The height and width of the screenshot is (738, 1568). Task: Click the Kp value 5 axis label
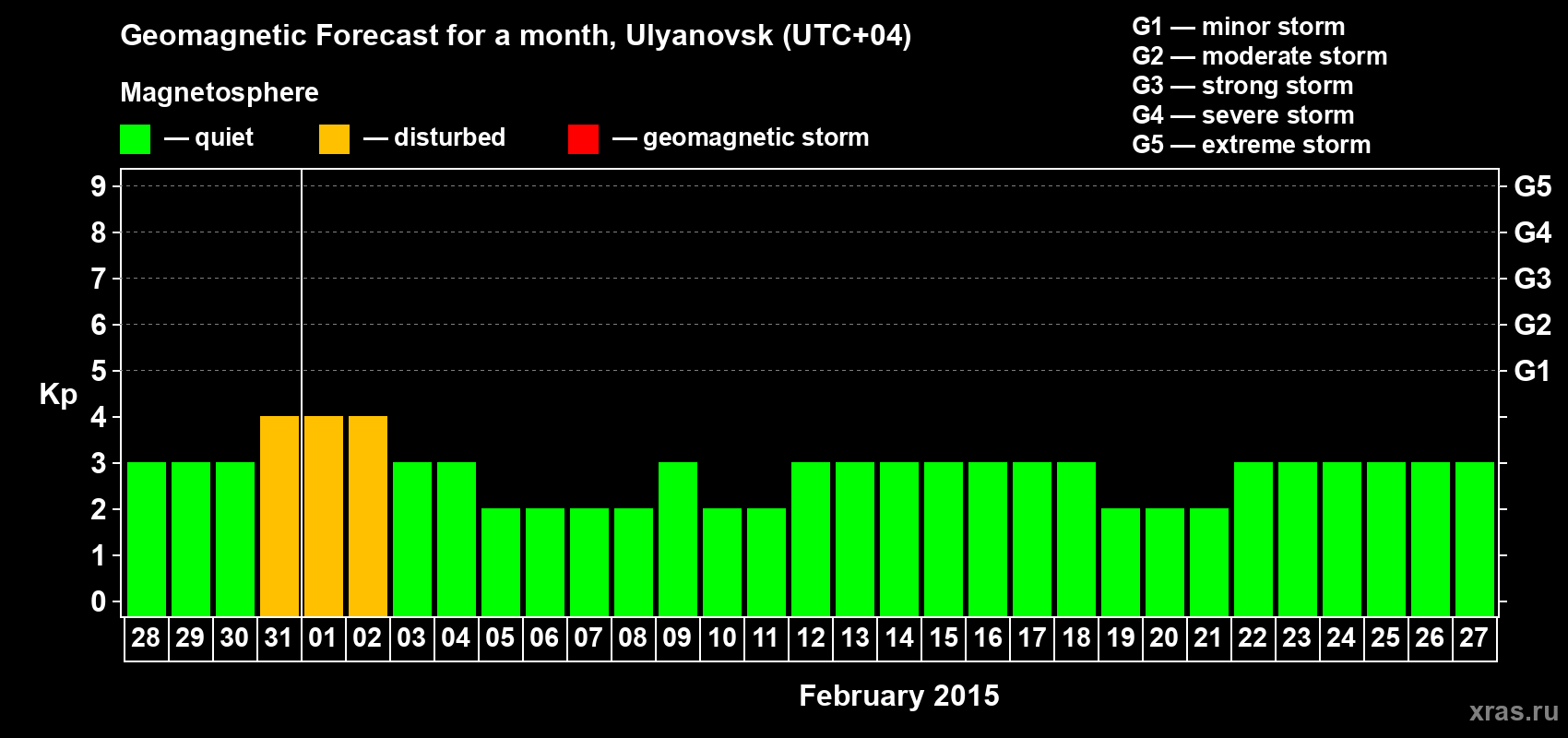coord(99,371)
